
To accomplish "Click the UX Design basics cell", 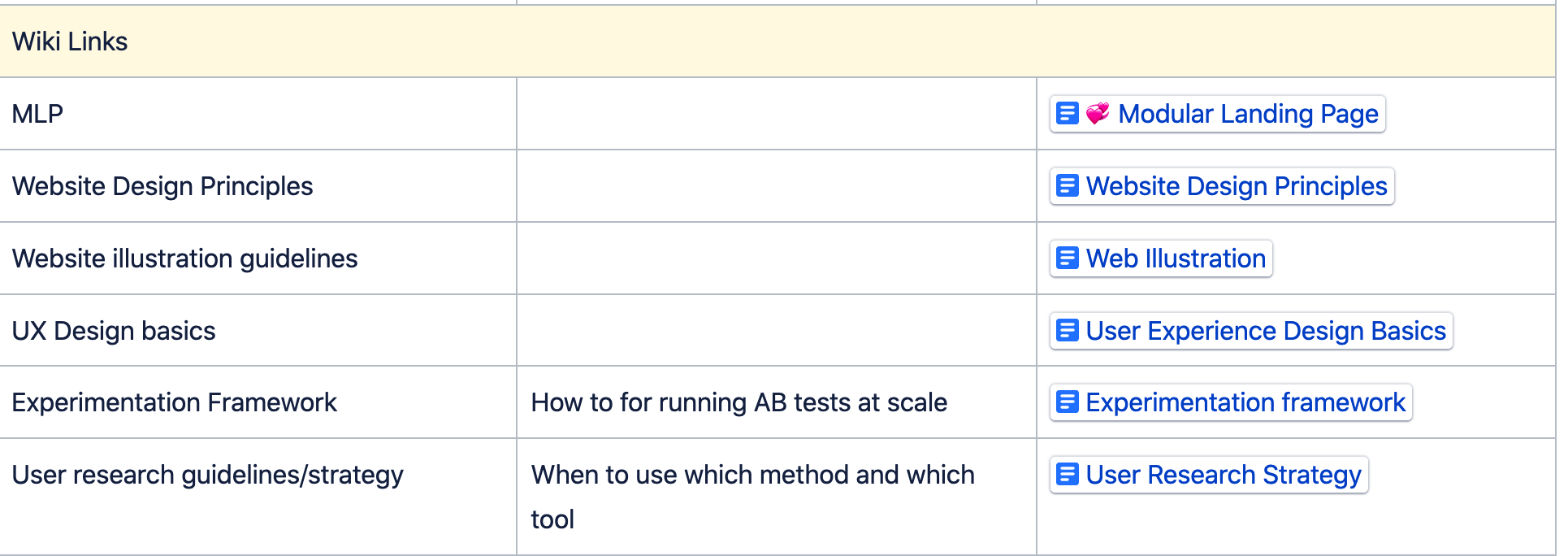I will pyautogui.click(x=258, y=331).
